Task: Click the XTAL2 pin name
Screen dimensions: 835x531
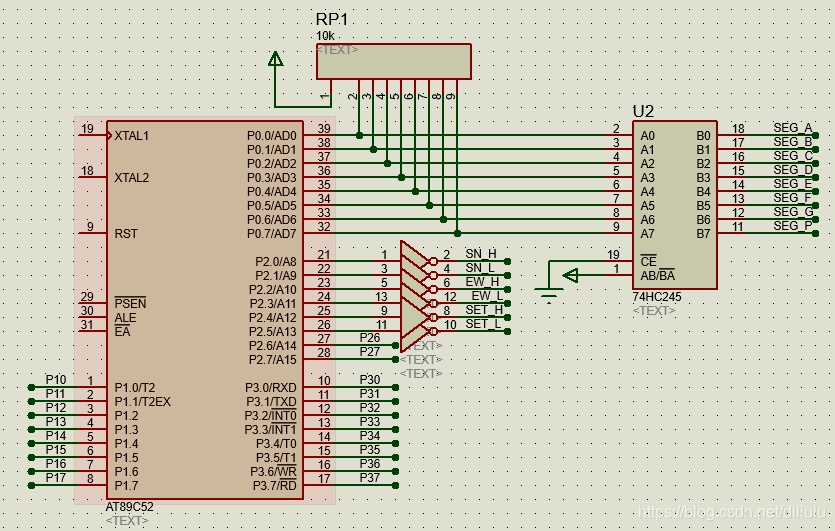Action: click(x=132, y=178)
